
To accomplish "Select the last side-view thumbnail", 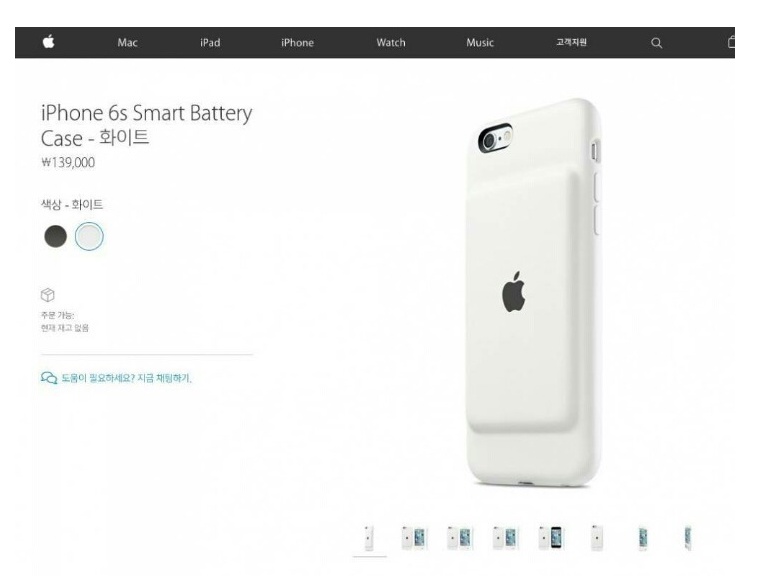I will point(687,538).
